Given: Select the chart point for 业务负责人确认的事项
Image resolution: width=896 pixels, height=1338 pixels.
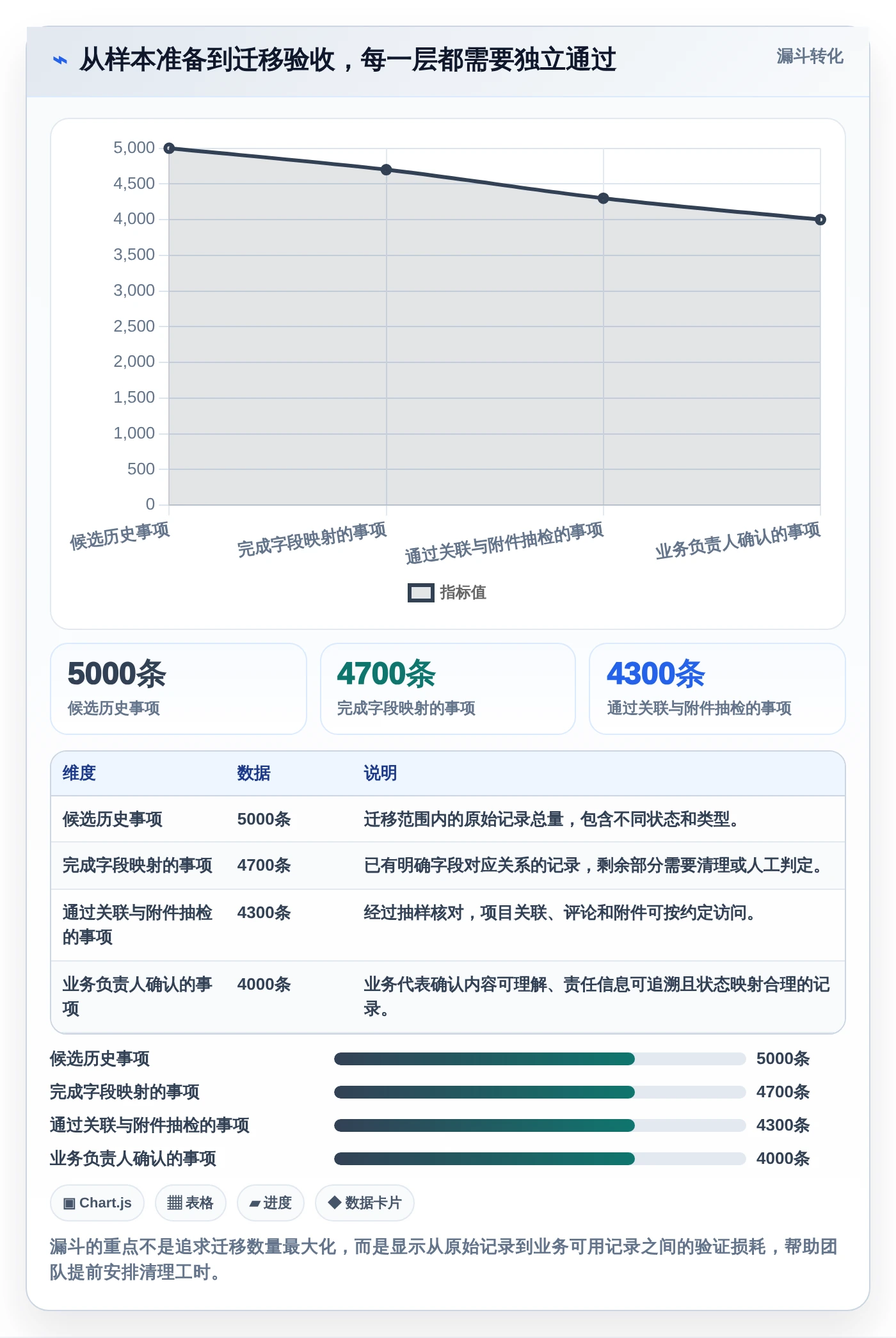Looking at the screenshot, I should click(820, 220).
